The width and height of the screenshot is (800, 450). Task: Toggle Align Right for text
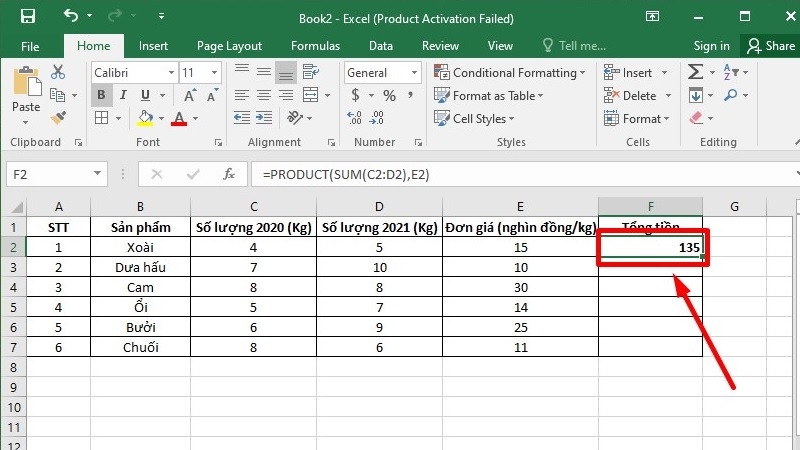[286, 95]
